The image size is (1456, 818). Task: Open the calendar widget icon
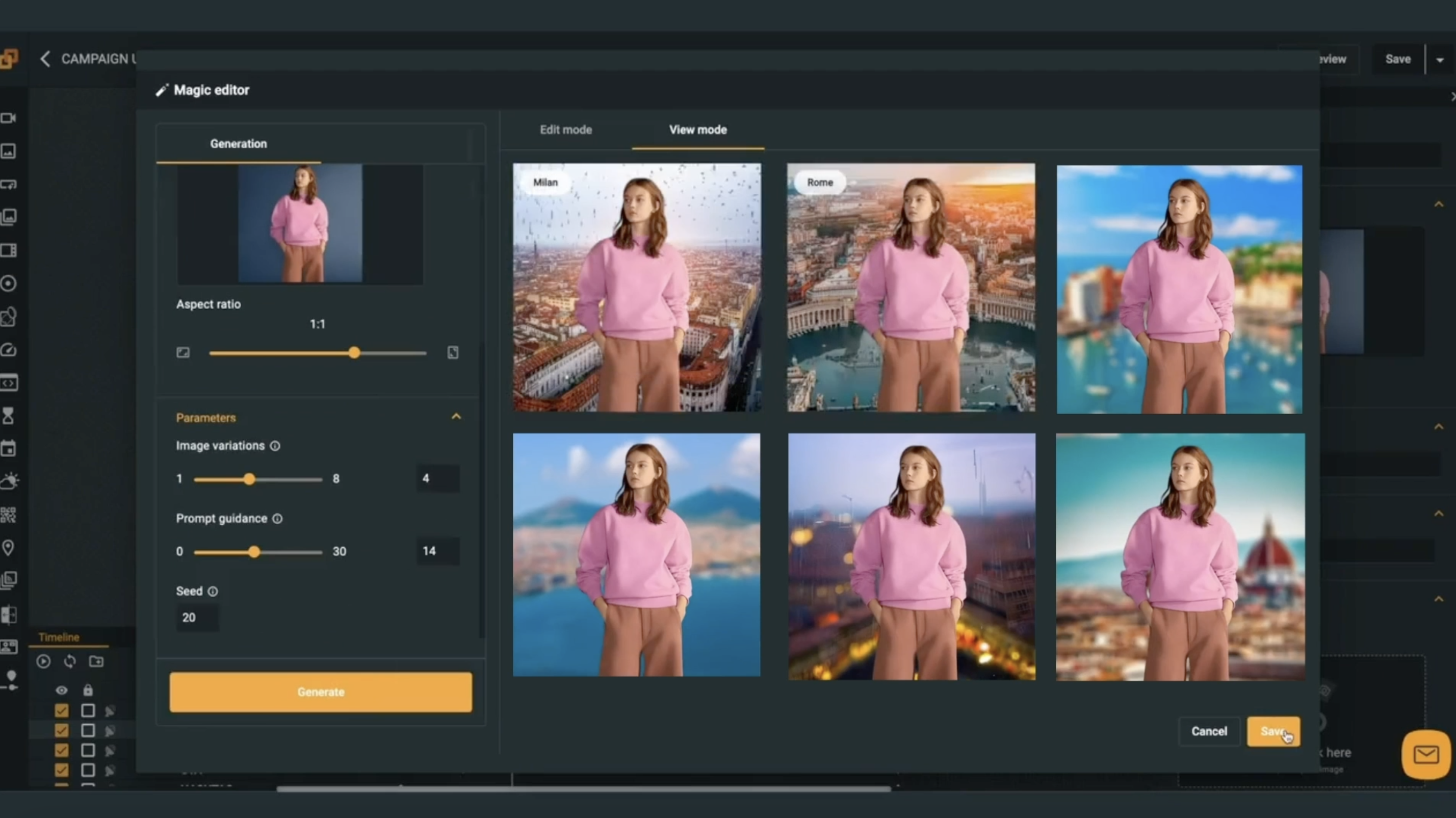(8, 448)
